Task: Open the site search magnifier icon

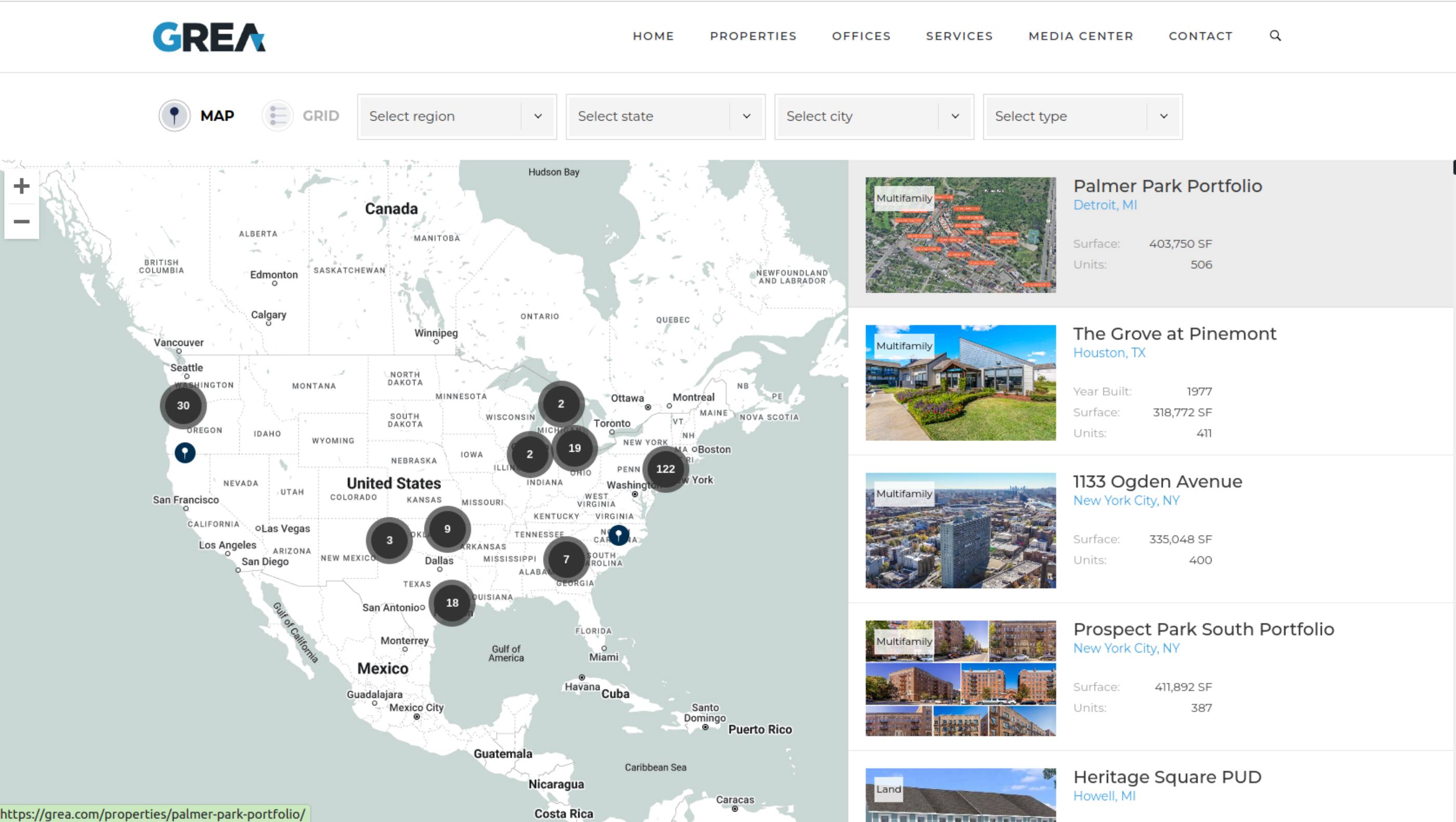Action: (x=1275, y=35)
